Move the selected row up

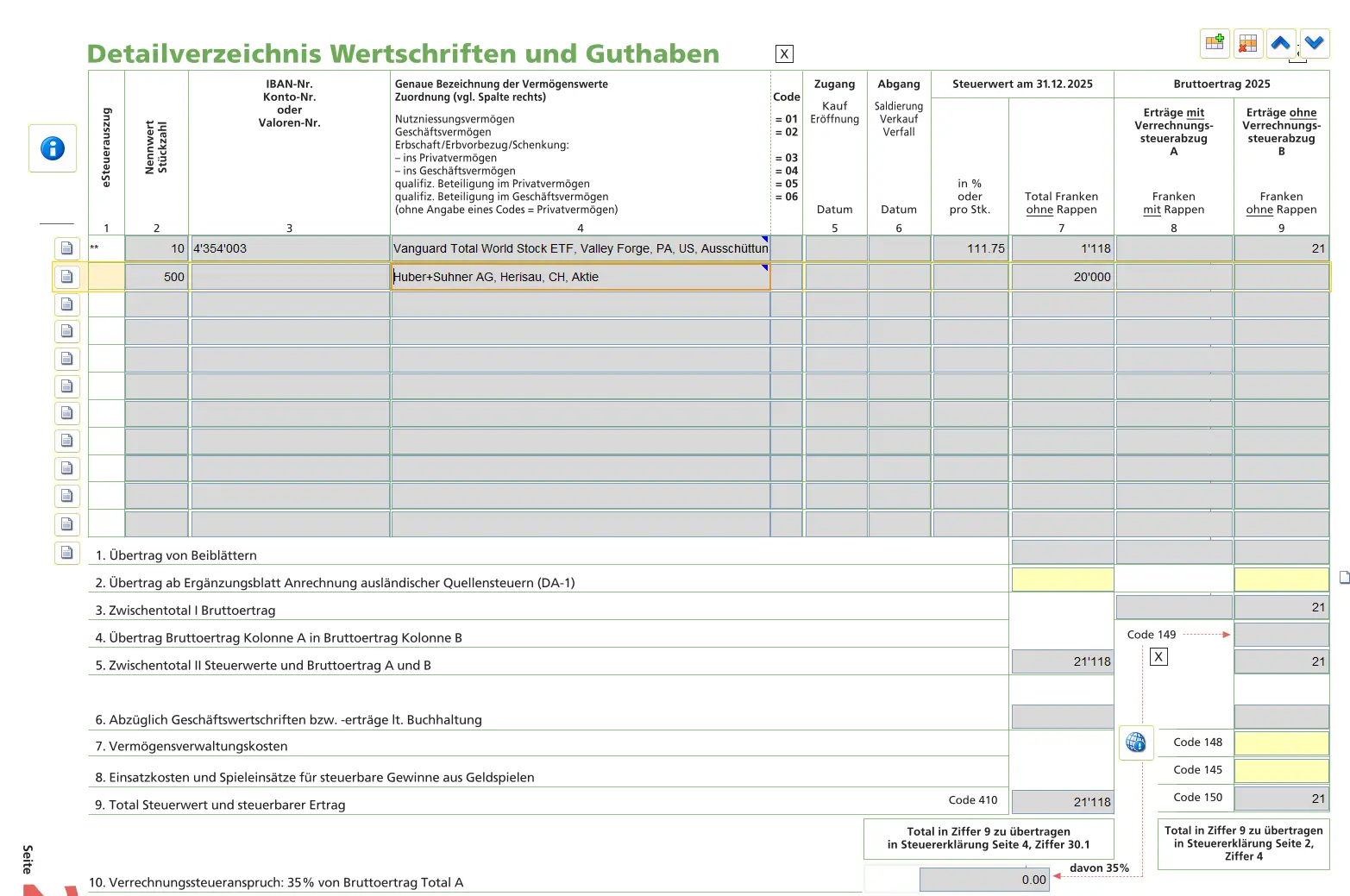1280,42
